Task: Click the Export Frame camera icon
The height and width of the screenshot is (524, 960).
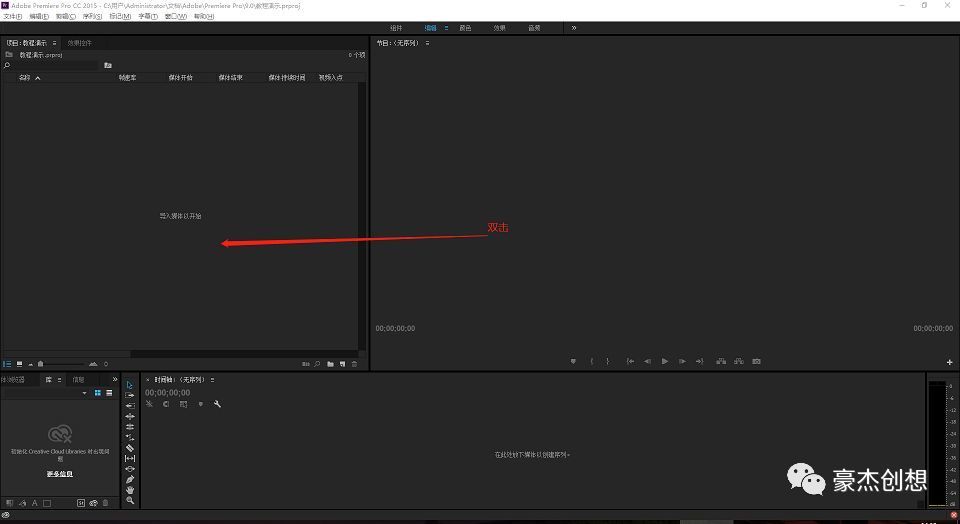Action: point(757,361)
